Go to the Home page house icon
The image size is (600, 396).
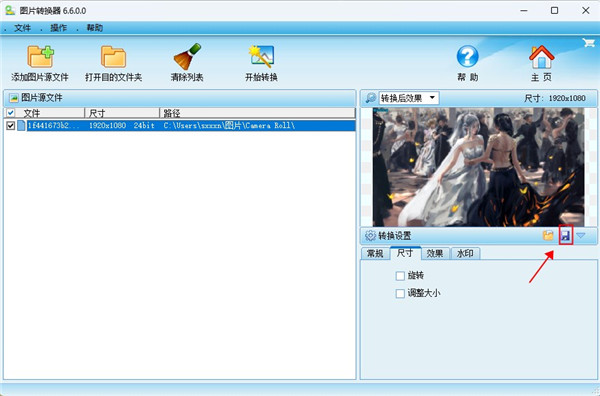(x=541, y=57)
